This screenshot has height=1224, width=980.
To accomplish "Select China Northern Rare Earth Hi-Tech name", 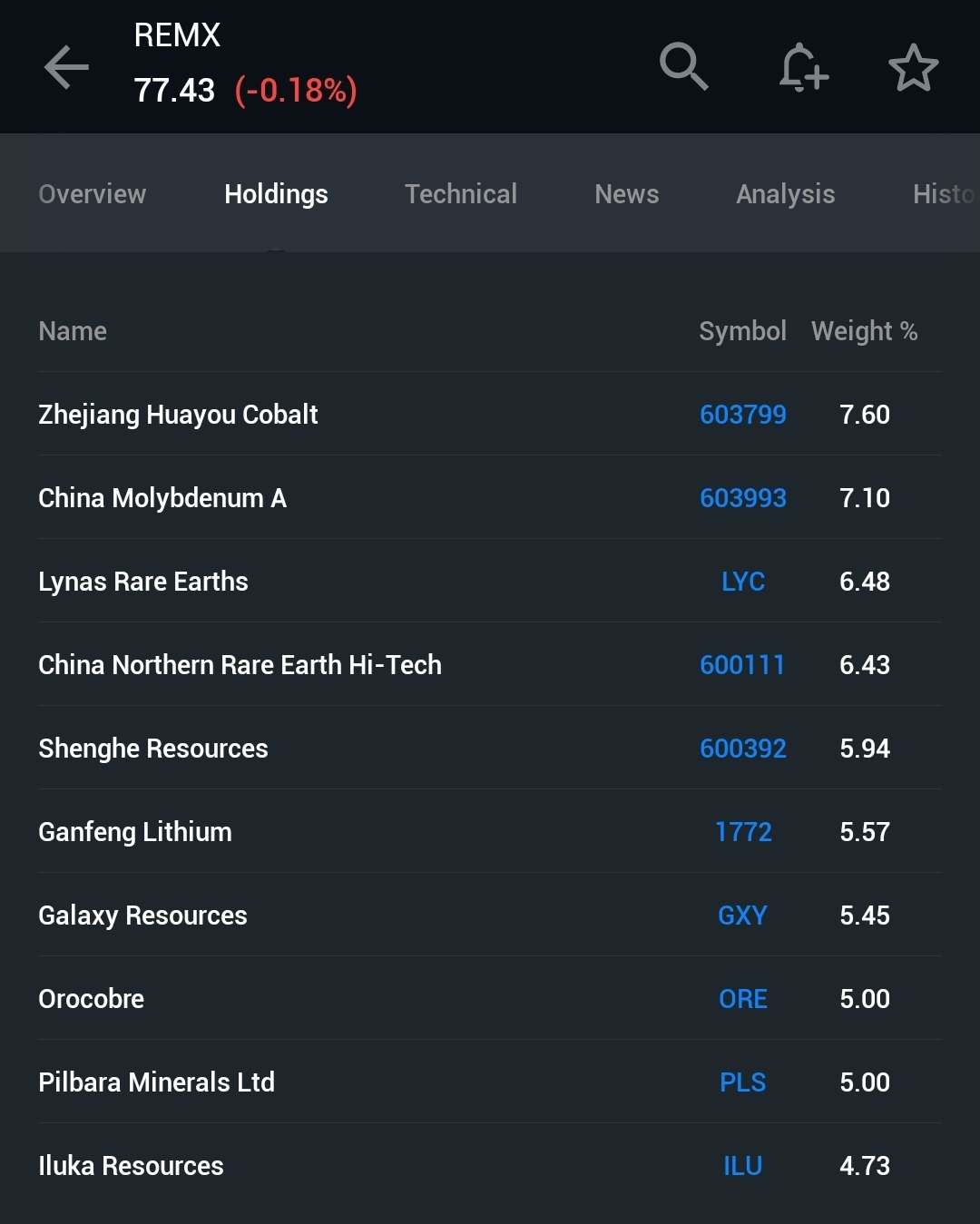I will pyautogui.click(x=240, y=665).
